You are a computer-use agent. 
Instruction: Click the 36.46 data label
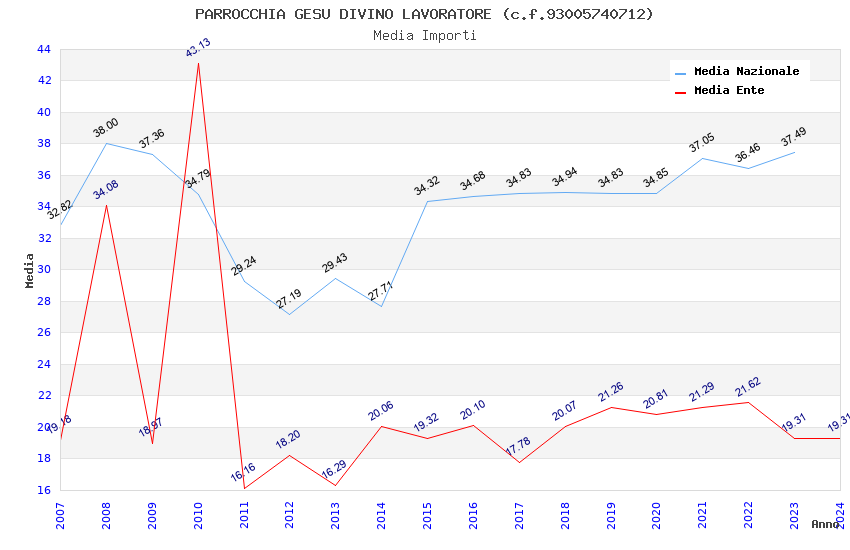click(x=748, y=152)
